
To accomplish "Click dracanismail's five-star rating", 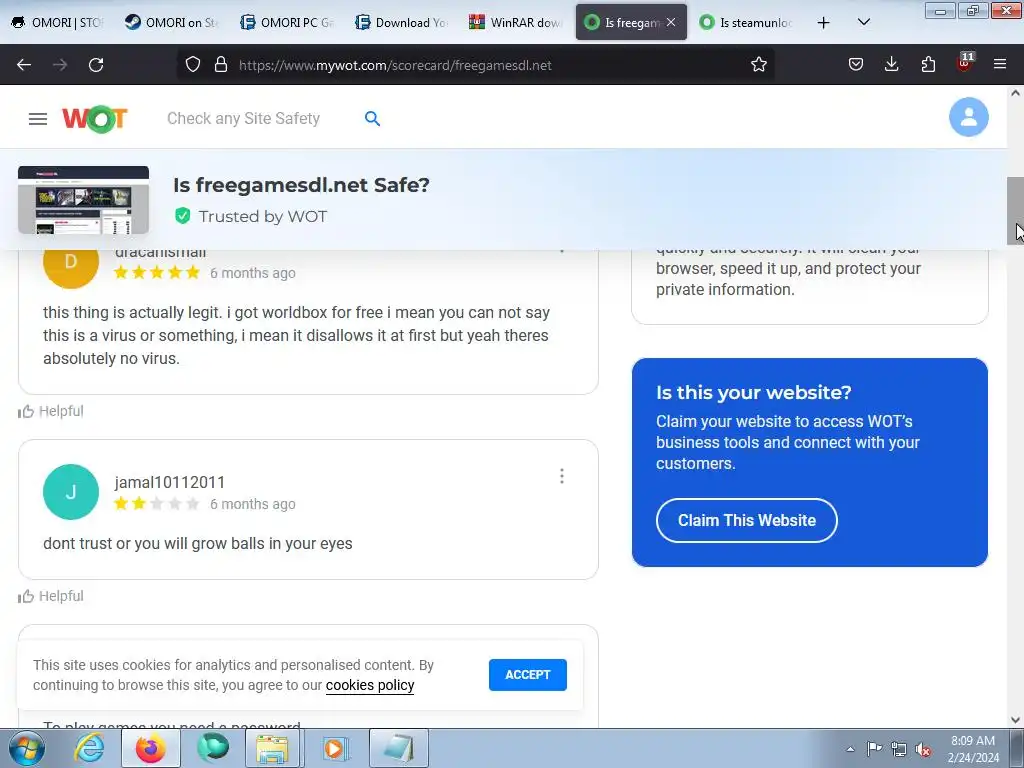I will pos(156,272).
